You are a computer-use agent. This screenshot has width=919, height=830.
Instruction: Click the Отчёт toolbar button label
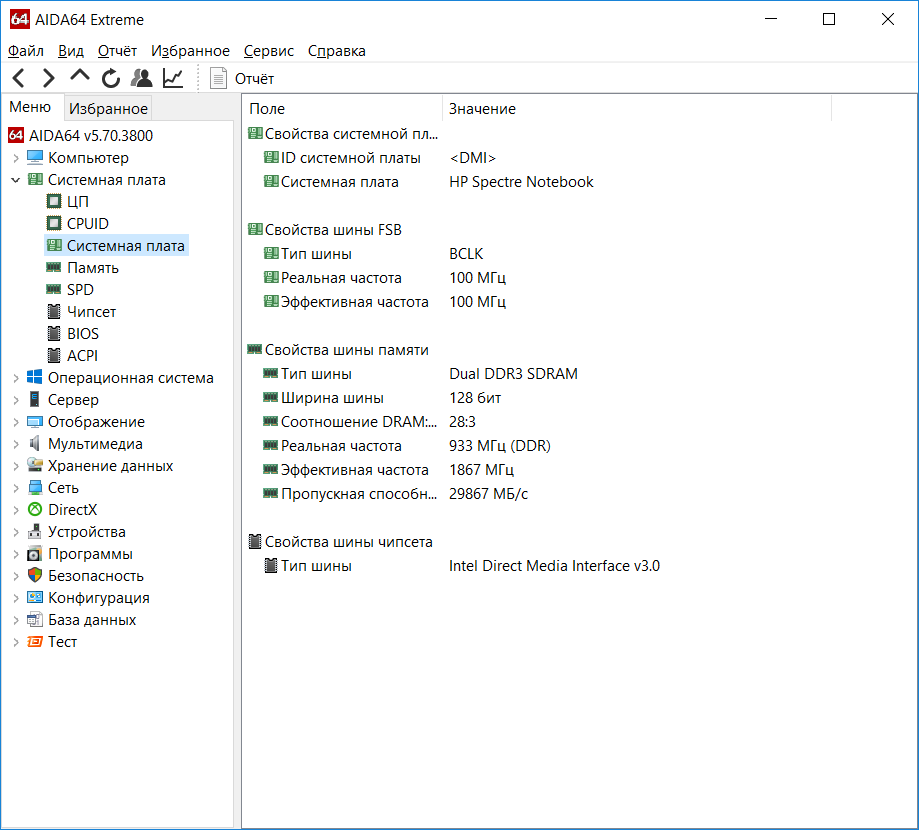click(254, 79)
